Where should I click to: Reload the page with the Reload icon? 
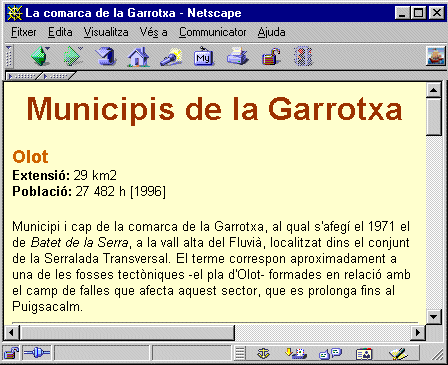106,56
